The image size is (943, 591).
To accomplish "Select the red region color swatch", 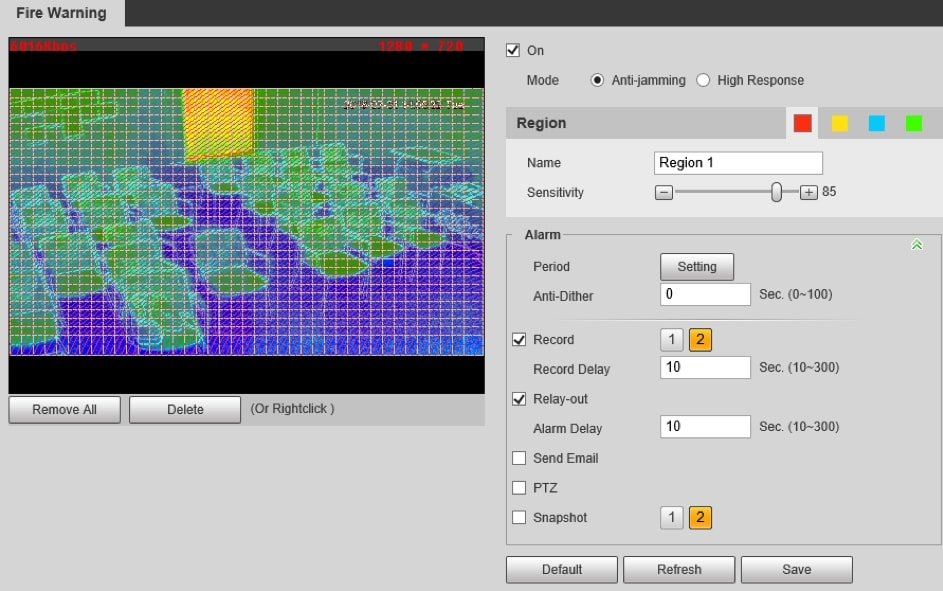I will point(802,123).
